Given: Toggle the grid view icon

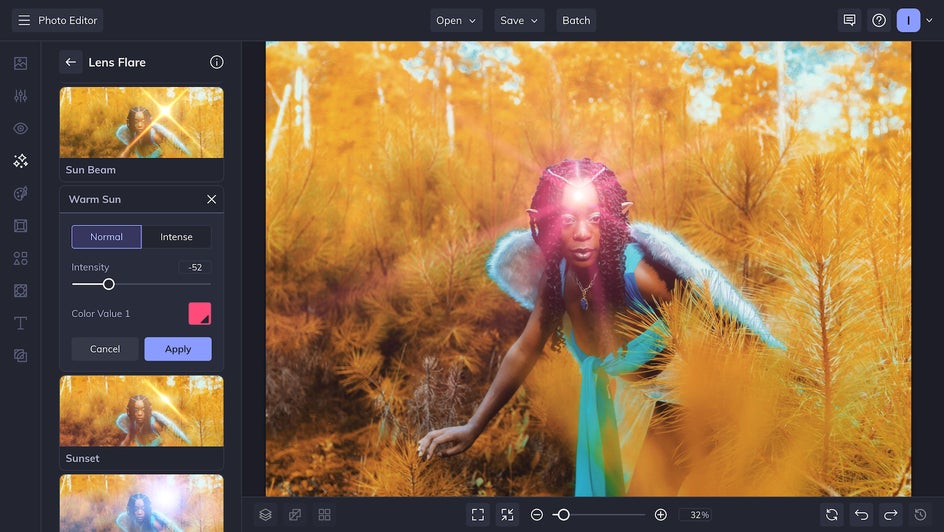Looking at the screenshot, I should (324, 515).
